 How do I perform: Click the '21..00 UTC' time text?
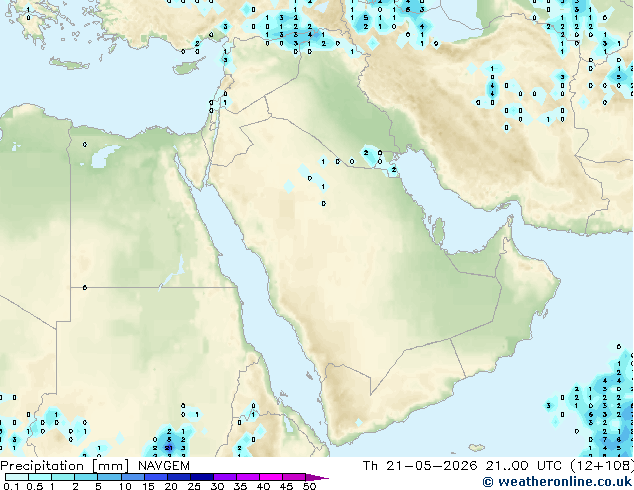click(x=524, y=466)
